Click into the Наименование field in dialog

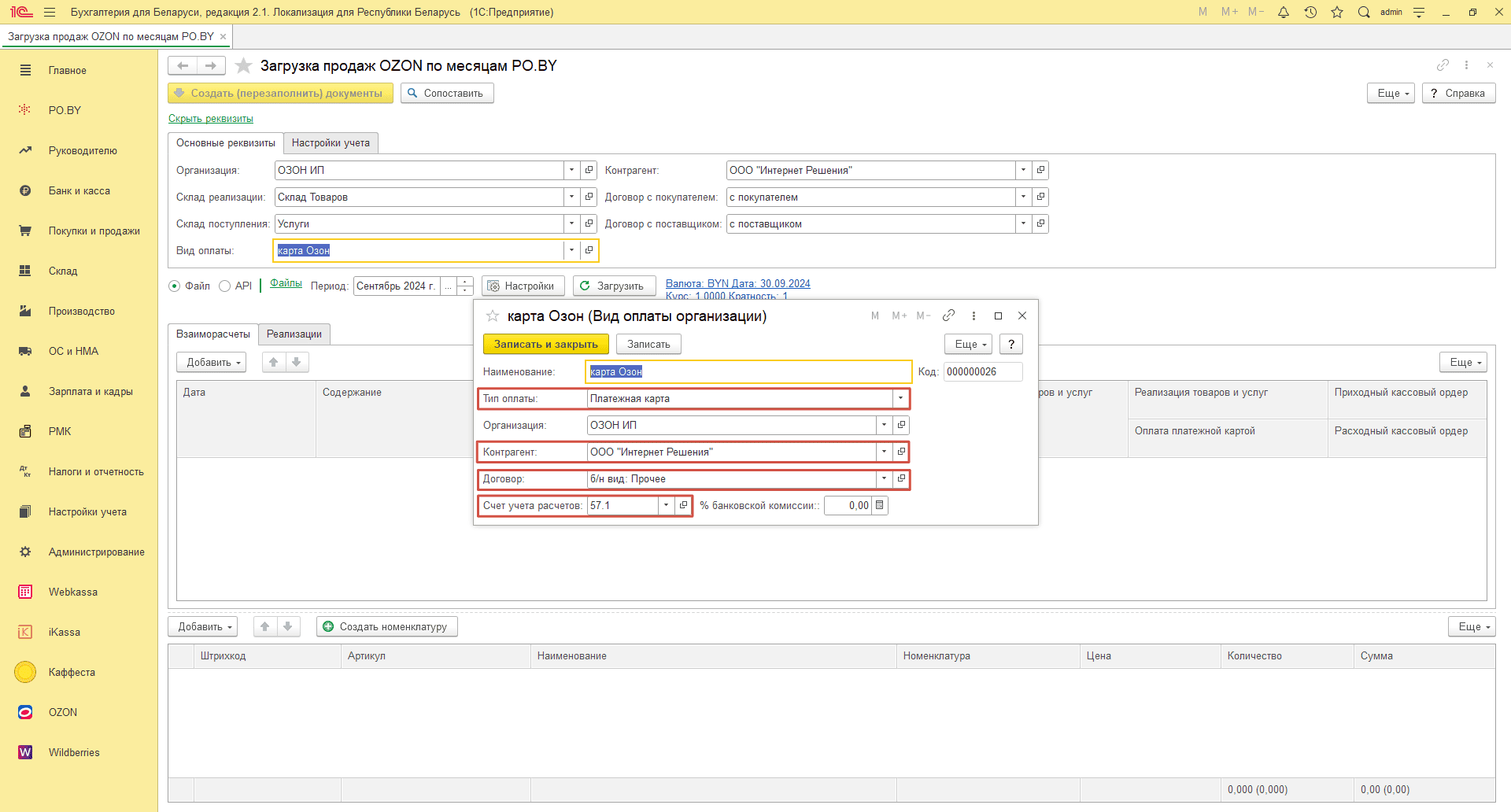[x=748, y=371]
